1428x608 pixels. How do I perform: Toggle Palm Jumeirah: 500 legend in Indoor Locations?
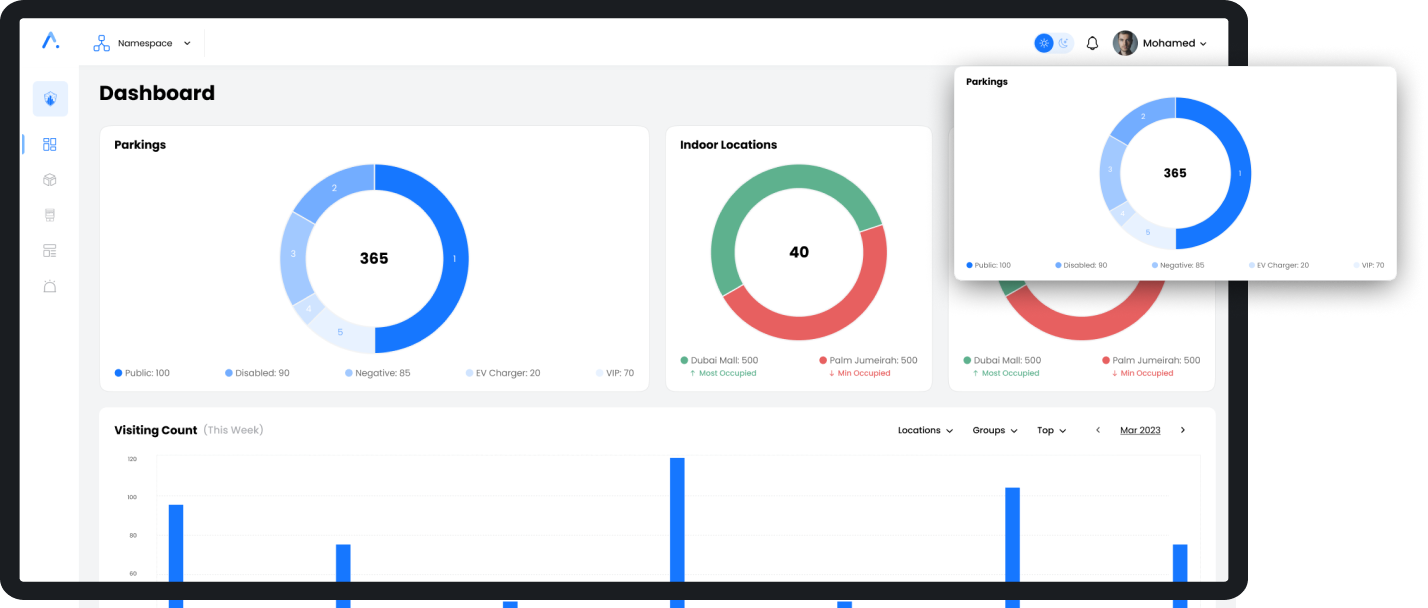tap(868, 360)
